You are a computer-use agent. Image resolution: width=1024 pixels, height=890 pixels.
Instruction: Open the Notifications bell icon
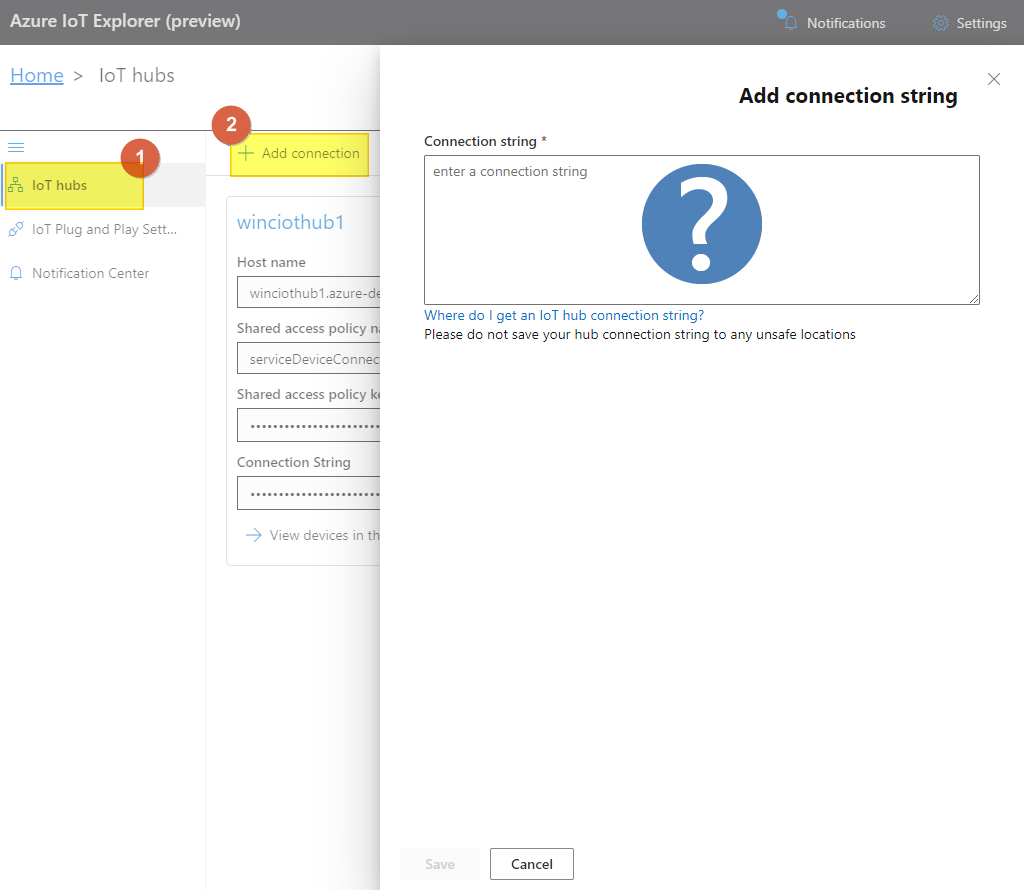click(x=790, y=23)
